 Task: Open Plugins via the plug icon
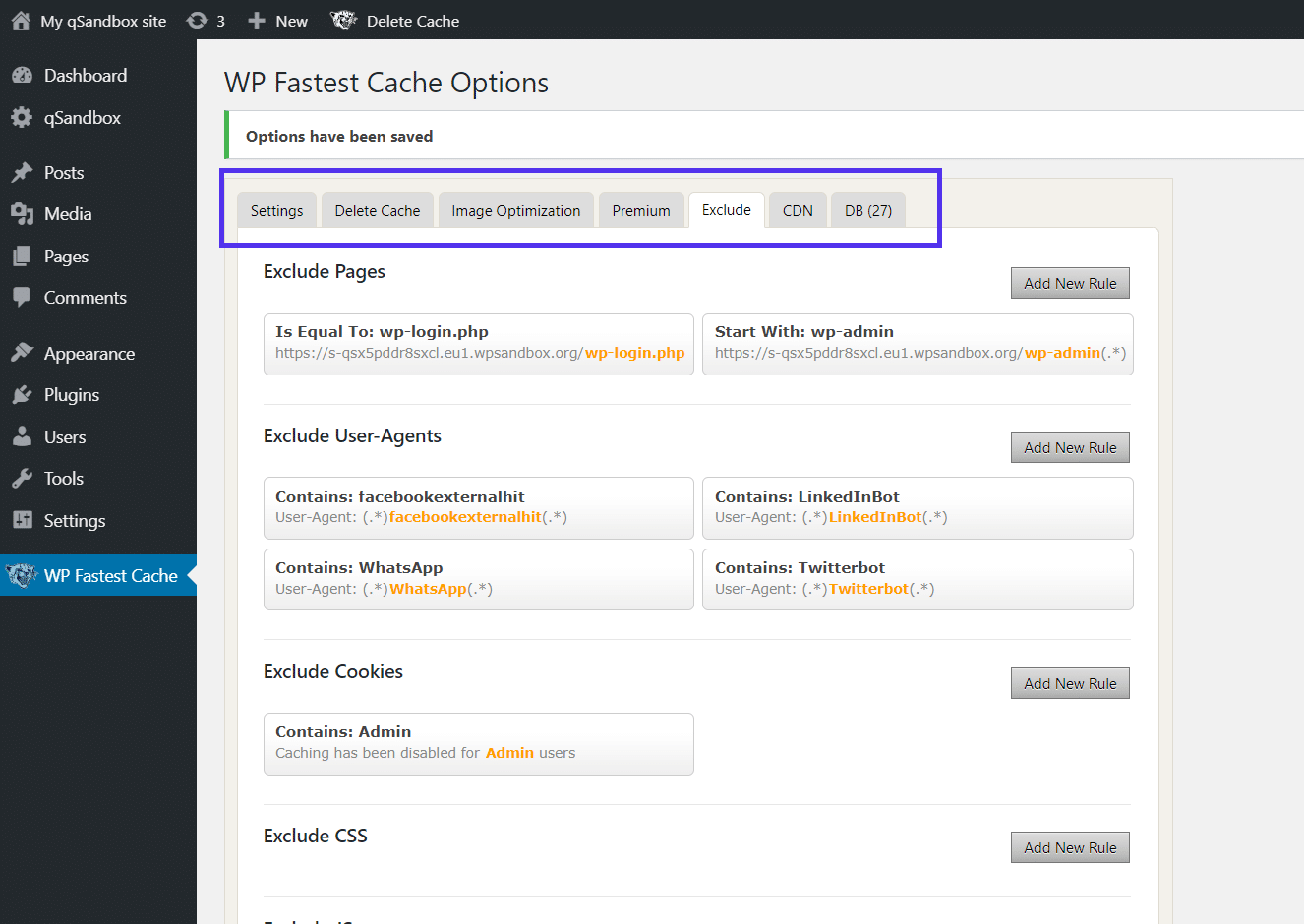pos(24,394)
